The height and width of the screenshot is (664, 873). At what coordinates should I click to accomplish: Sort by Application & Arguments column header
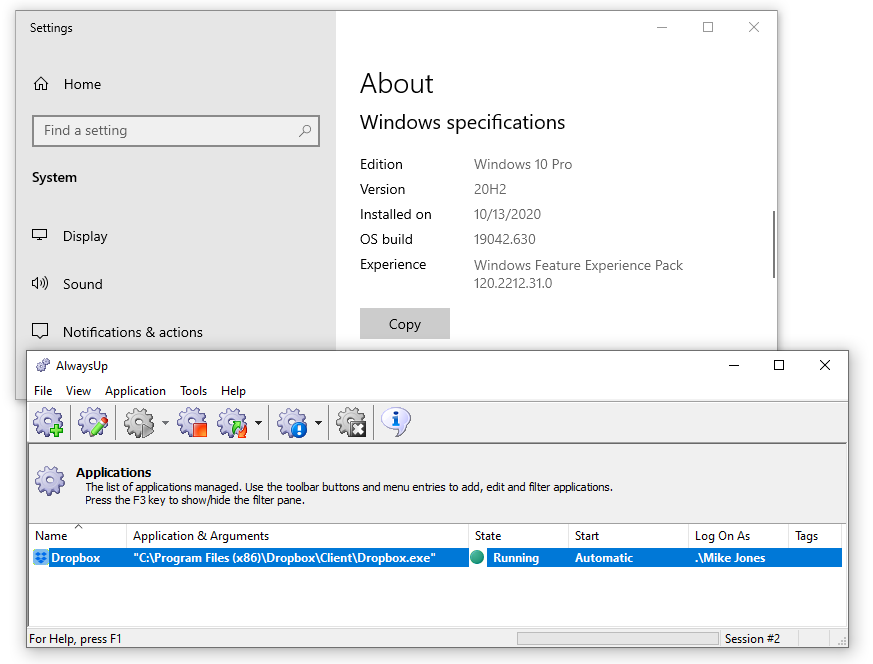pos(297,535)
